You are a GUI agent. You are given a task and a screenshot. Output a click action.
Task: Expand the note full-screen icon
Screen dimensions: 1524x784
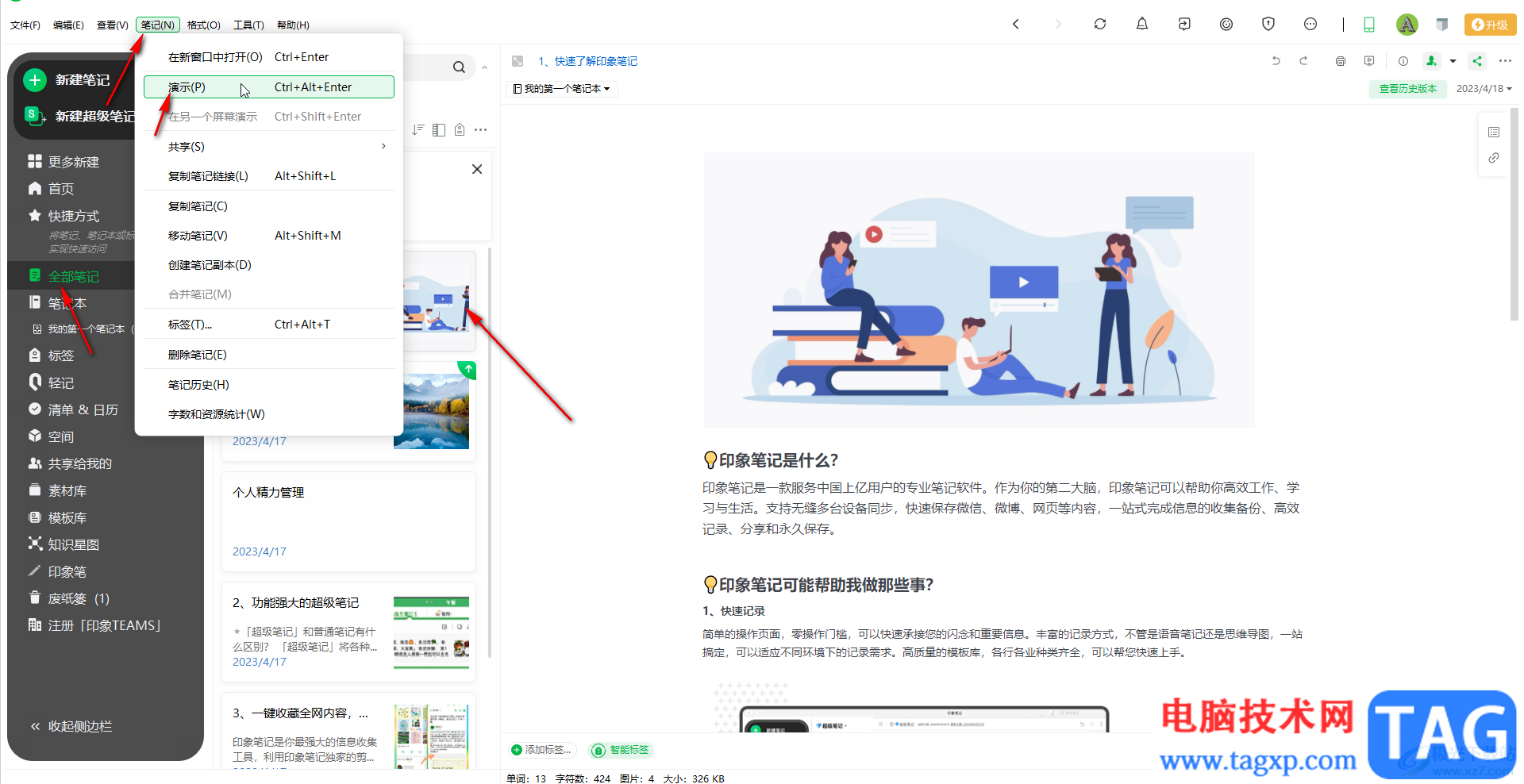(x=518, y=61)
